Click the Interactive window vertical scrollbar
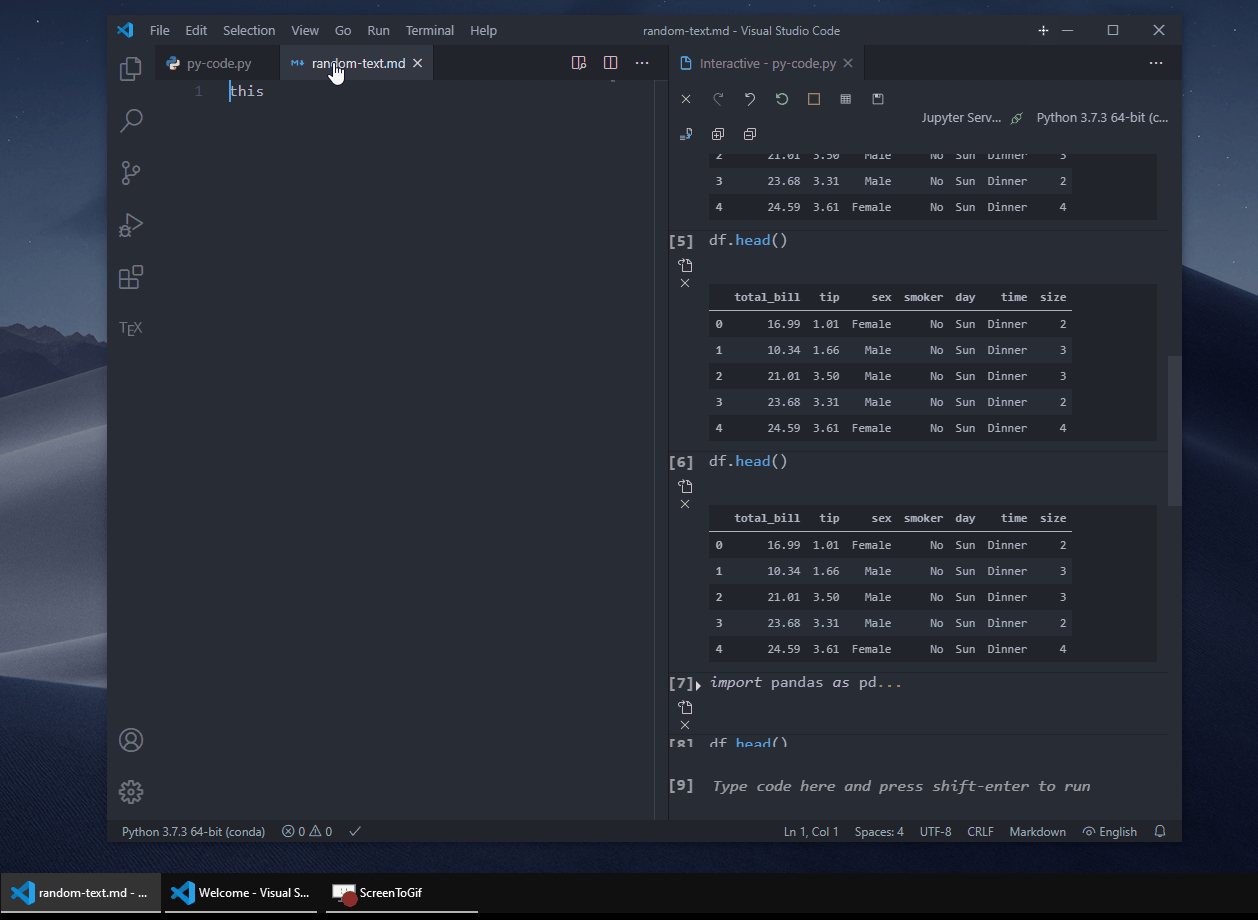This screenshot has width=1258, height=920. pyautogui.click(x=1174, y=430)
